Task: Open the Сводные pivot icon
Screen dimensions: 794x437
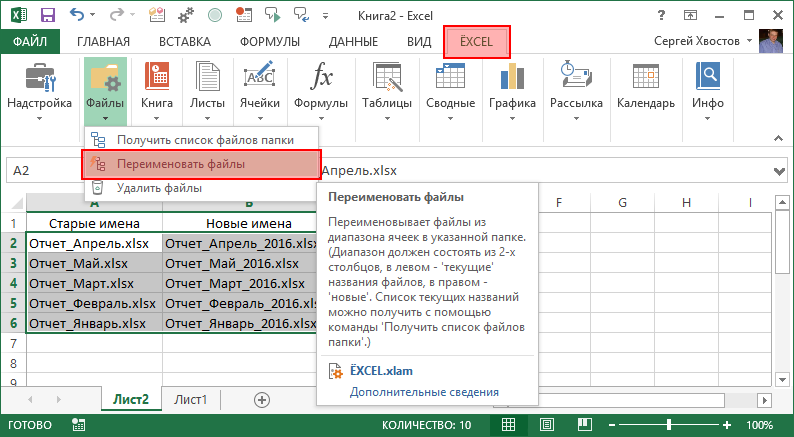Action: coord(450,77)
